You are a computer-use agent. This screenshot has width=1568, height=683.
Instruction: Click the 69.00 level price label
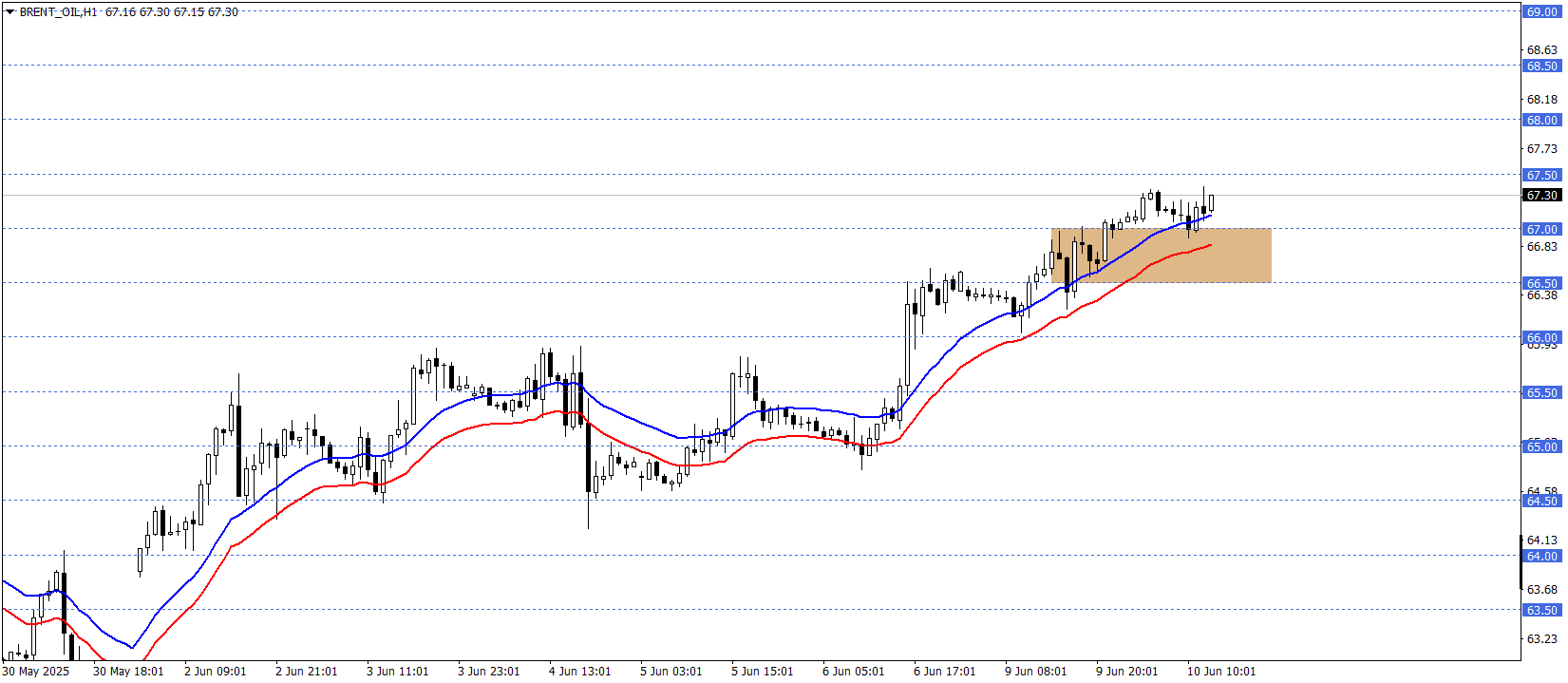(x=1541, y=11)
